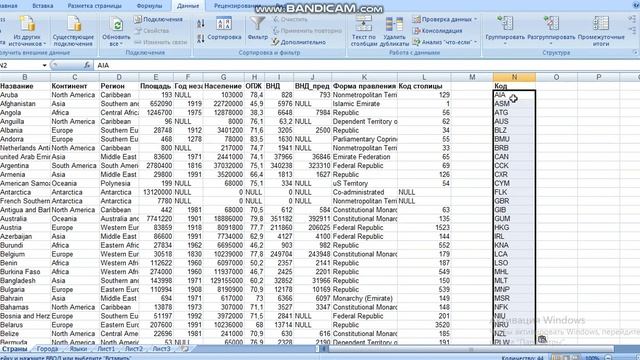Click the zoom slider in status bar
The image size is (640, 360).
[x=624, y=358]
